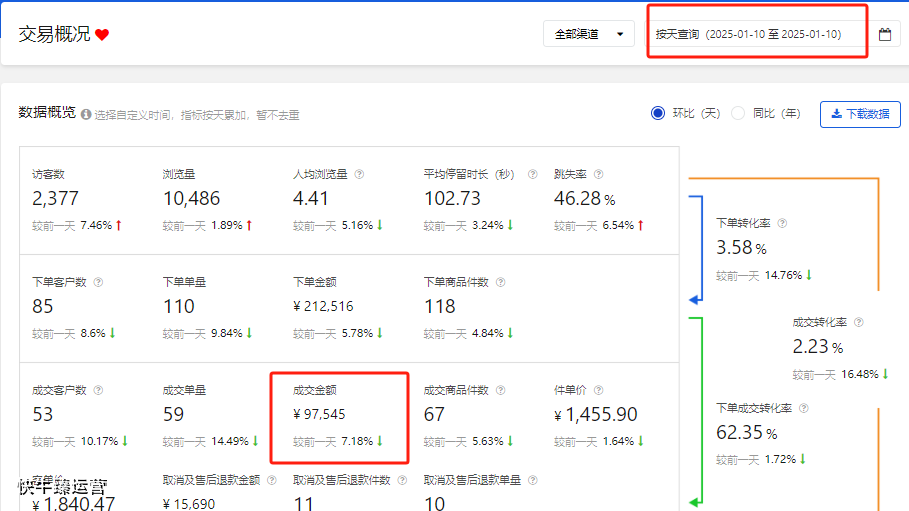Click help icon next to 件单价
This screenshot has width=909, height=511.
[x=598, y=390]
